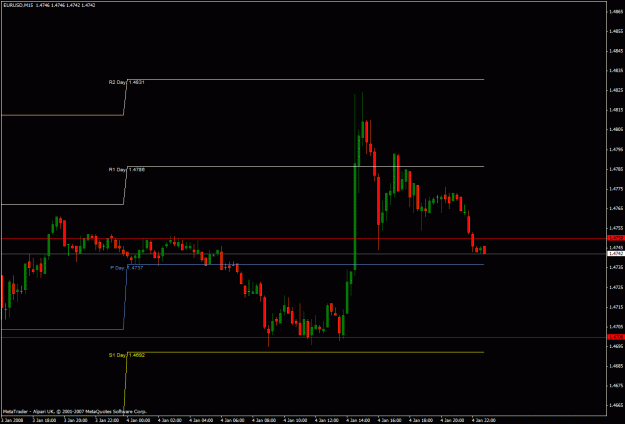Screen dimensions: 625x424
Task: Select the R1 Day 1.4788 pivot label
Action: (127, 169)
